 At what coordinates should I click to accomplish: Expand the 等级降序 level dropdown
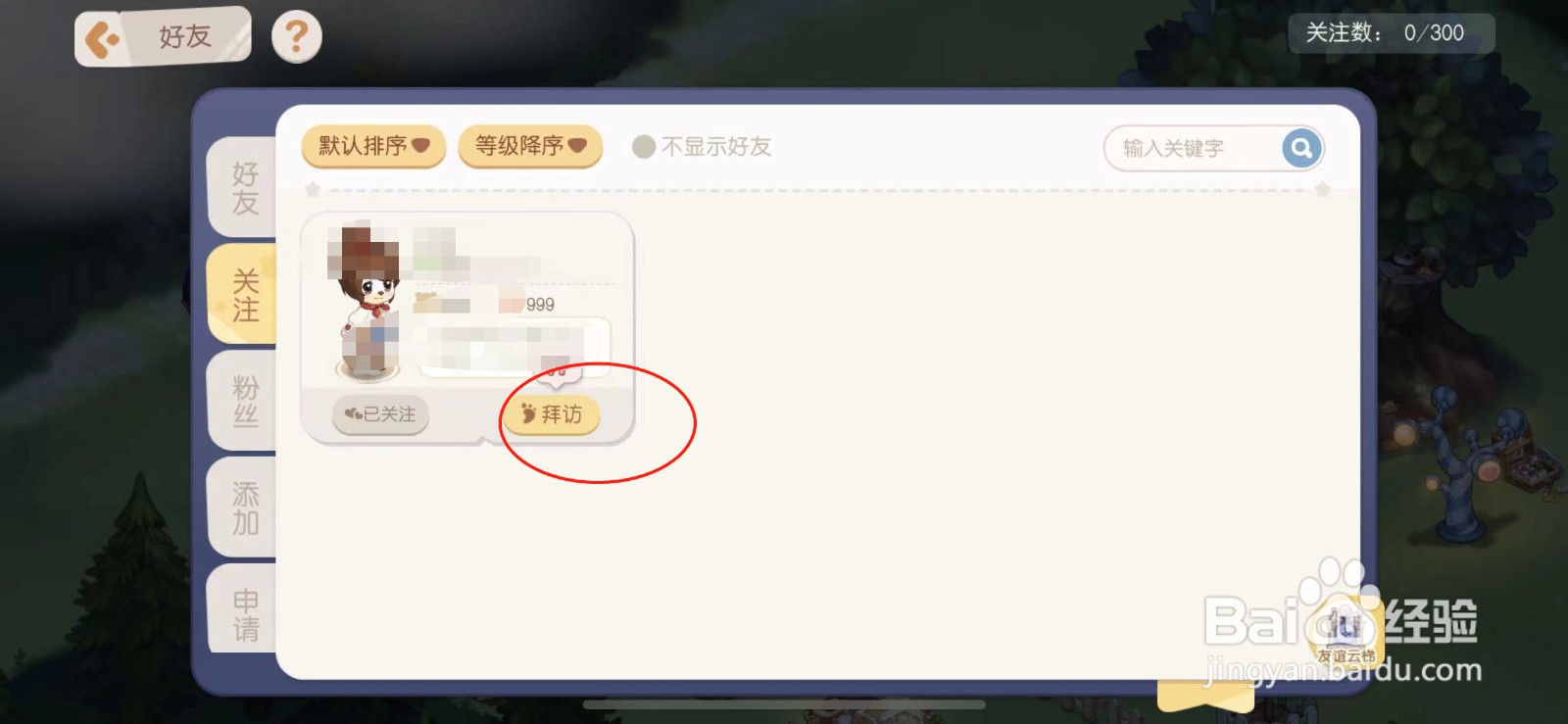(x=530, y=146)
